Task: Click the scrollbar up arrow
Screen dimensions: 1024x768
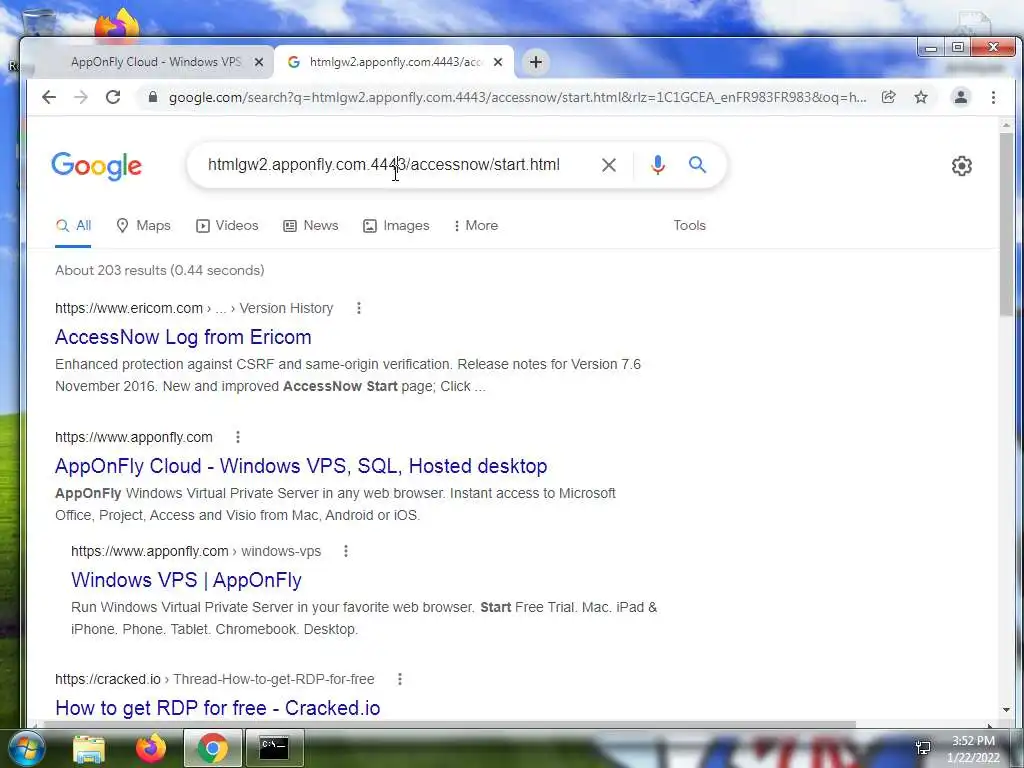Action: click(x=1006, y=125)
